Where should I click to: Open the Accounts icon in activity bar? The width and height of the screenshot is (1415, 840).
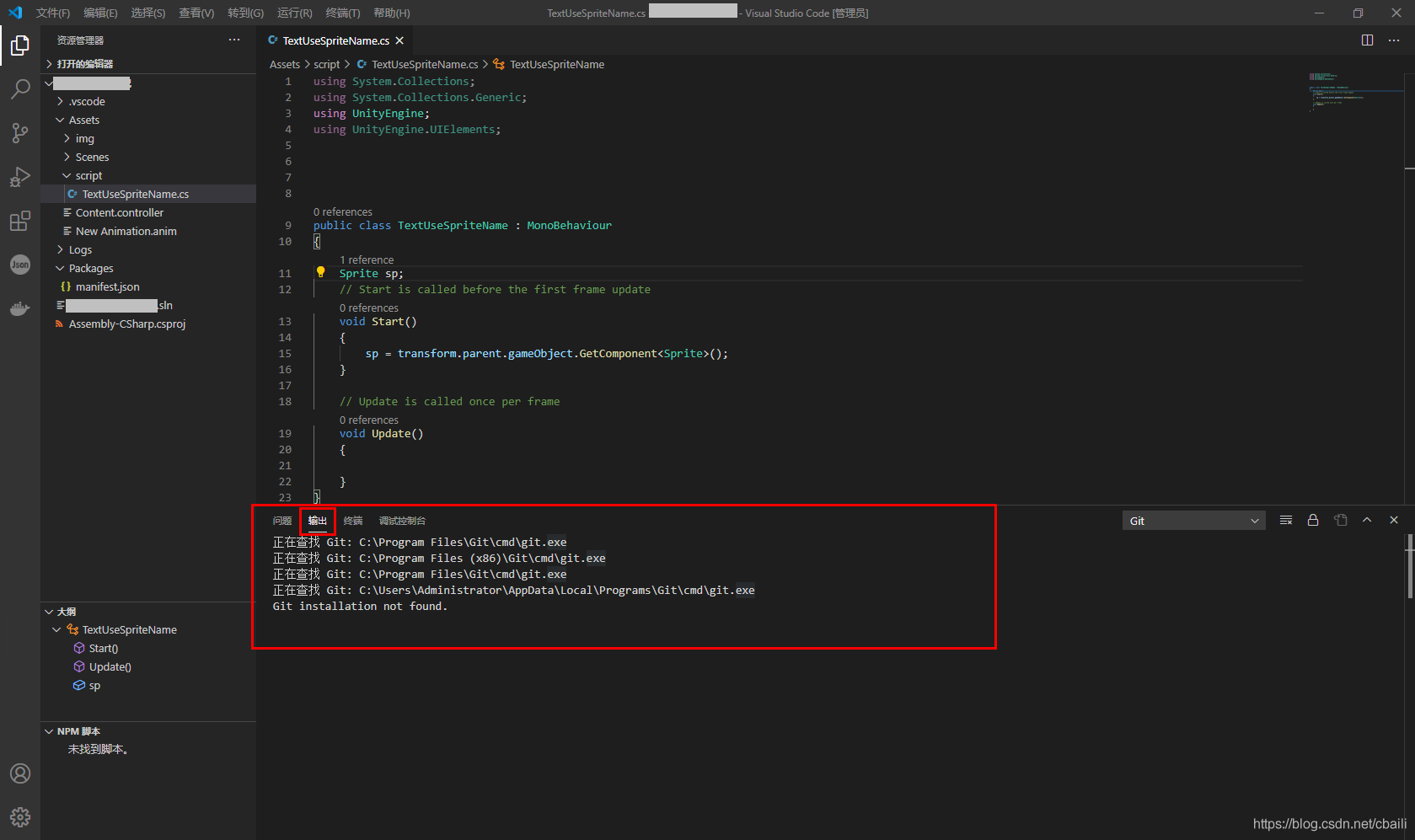[20, 773]
